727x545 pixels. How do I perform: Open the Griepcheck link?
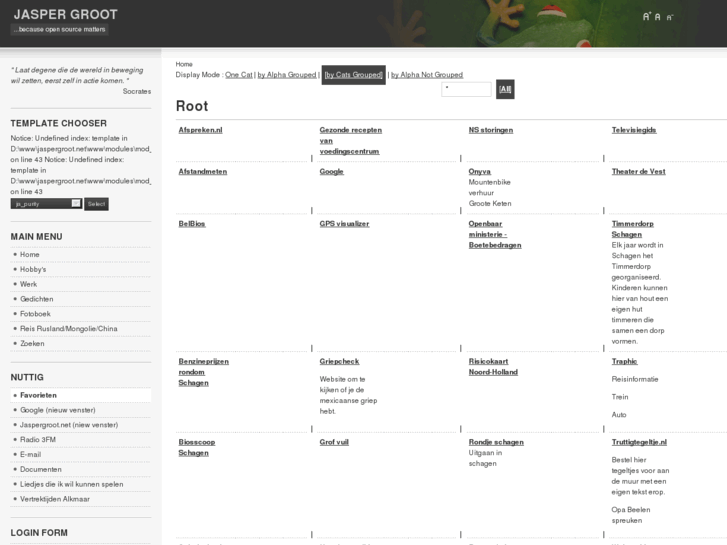point(339,361)
